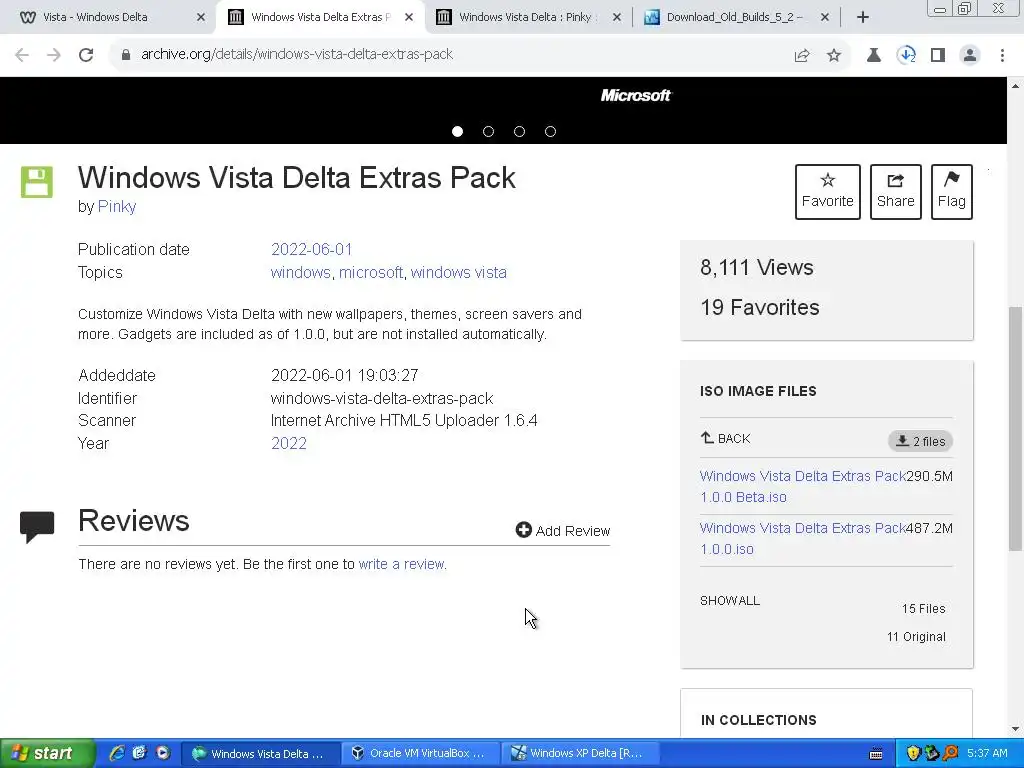
Task: Favorite this item with star button
Action: pyautogui.click(x=827, y=192)
